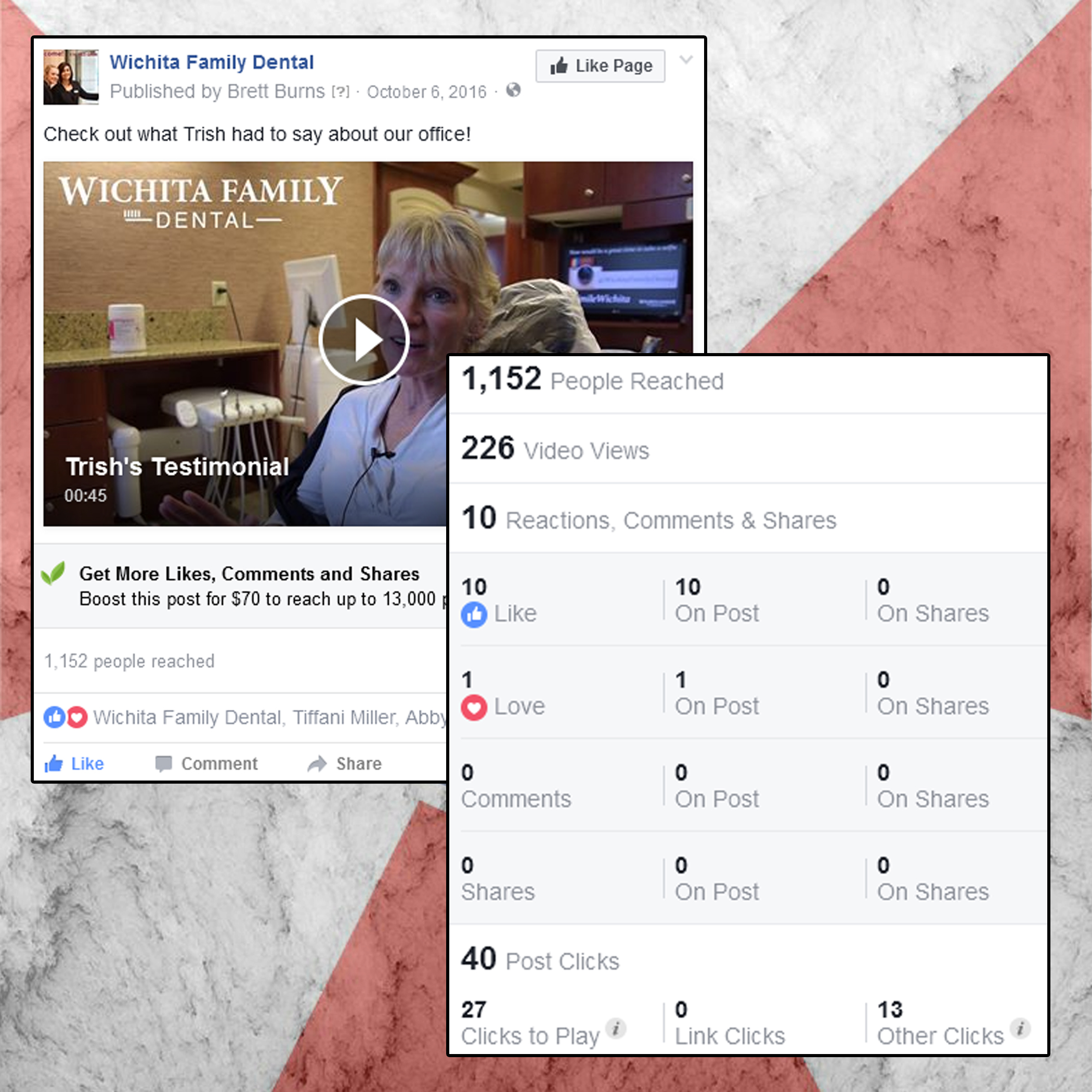This screenshot has height=1092, width=1092.
Task: Open Wichita Family Dental page link
Action: (212, 62)
